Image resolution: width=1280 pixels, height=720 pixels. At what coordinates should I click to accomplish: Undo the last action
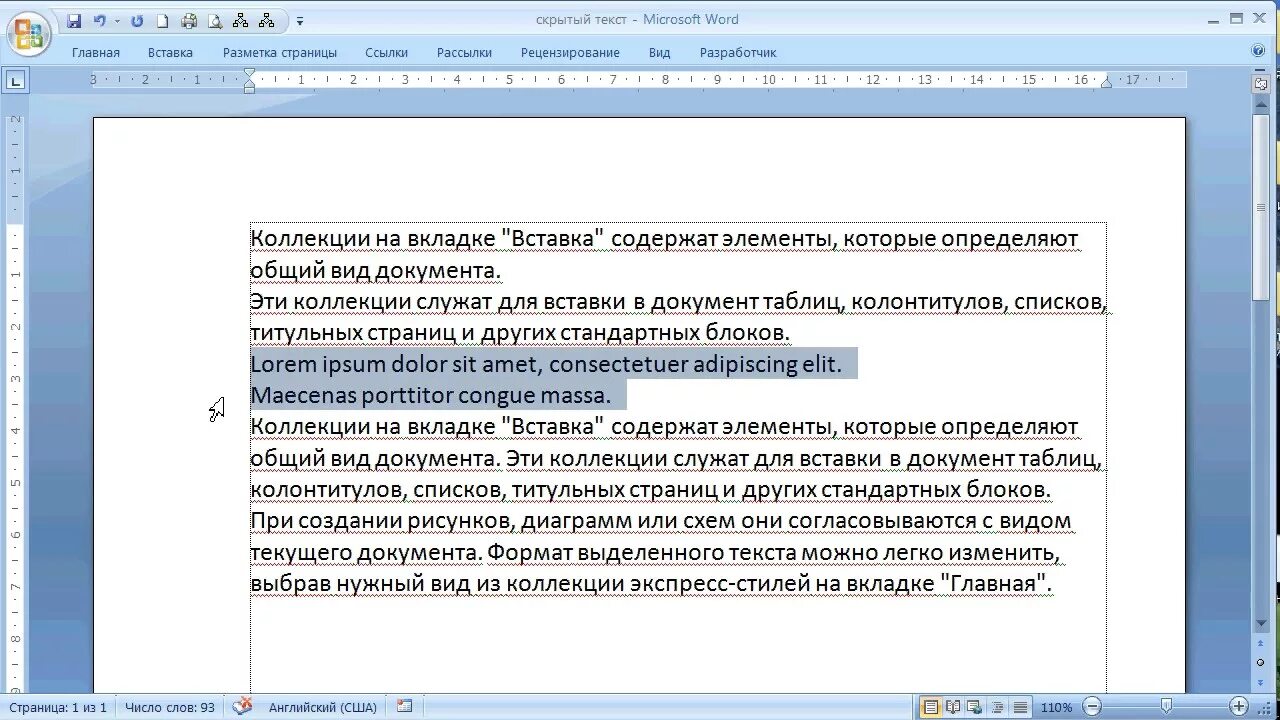99,20
